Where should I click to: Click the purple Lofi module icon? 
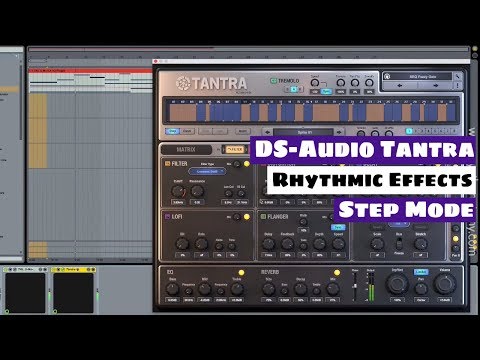167,216
